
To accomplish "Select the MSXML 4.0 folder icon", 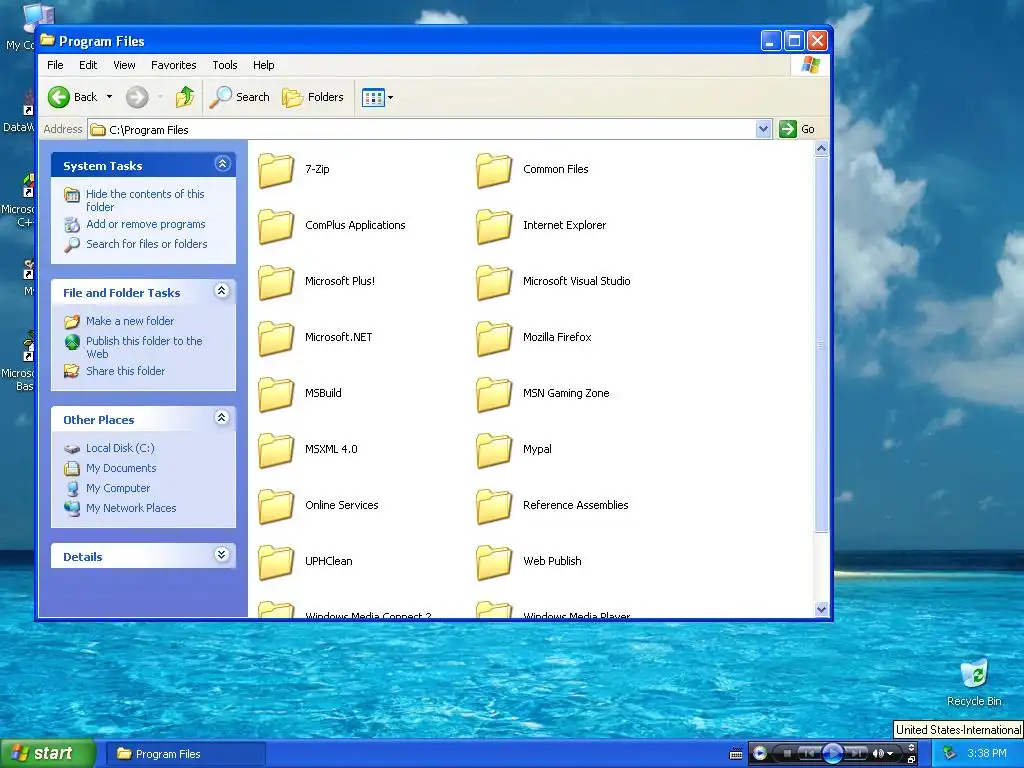I will pos(276,450).
